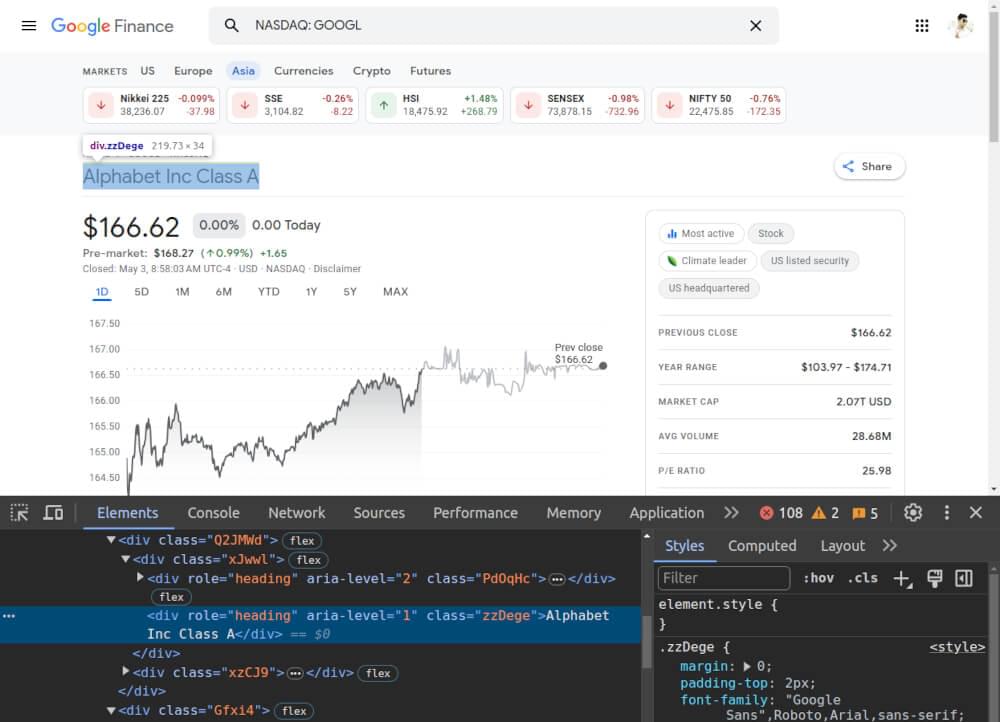The width and height of the screenshot is (1000, 722).
Task: Click the Styles Filter input field
Action: (723, 578)
